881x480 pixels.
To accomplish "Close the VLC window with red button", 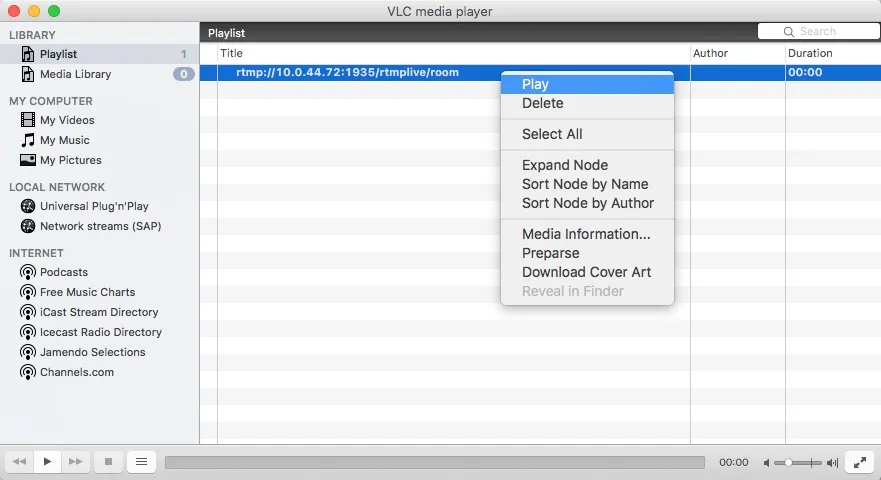I will point(14,11).
